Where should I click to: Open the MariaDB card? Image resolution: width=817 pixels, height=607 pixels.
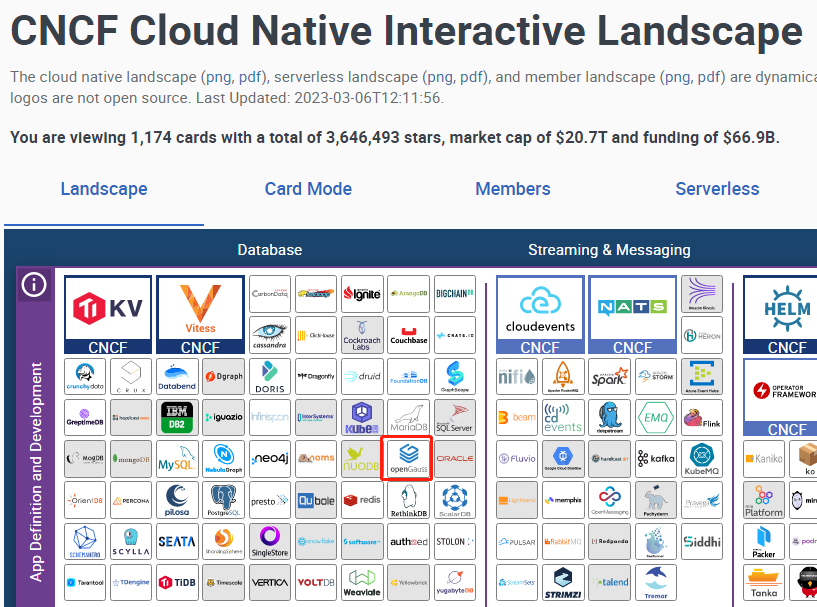[x=408, y=417]
